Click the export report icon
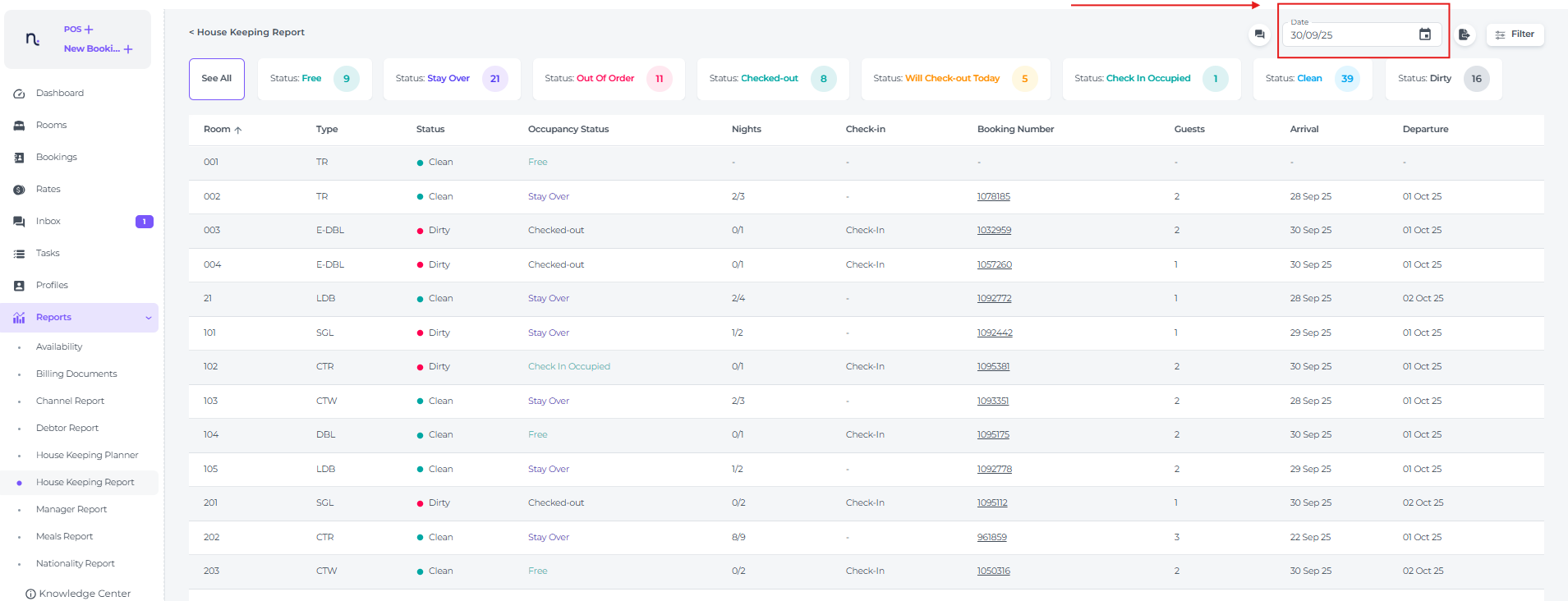 tap(1464, 34)
